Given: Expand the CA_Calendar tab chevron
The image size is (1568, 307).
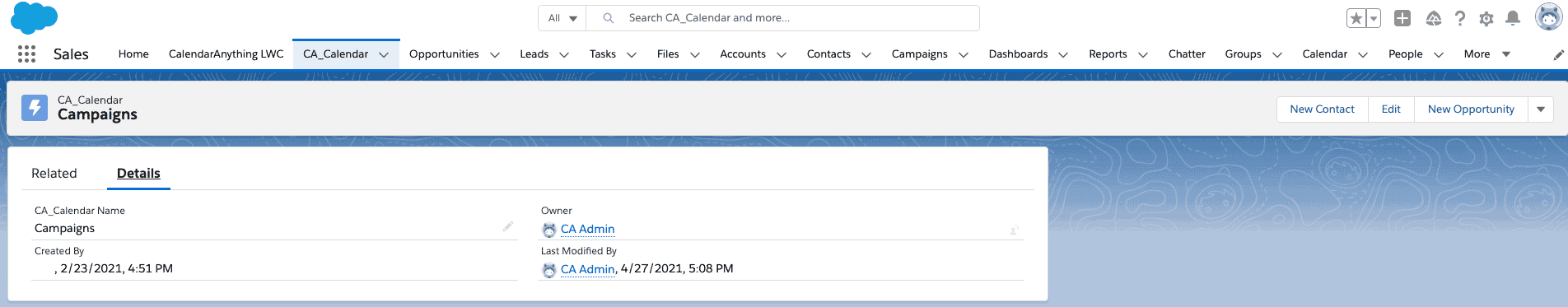Looking at the screenshot, I should point(384,55).
